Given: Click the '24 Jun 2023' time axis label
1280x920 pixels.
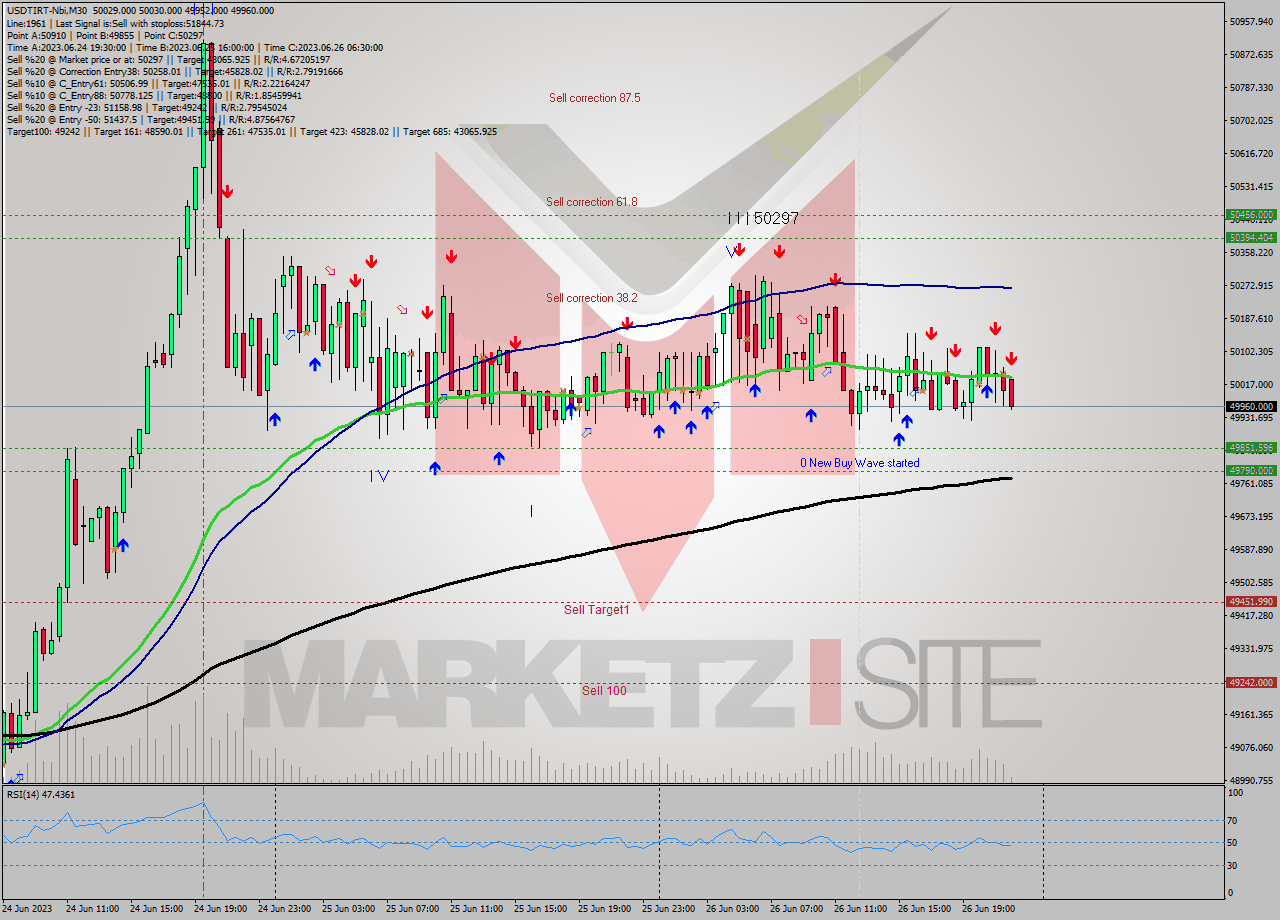Looking at the screenshot, I should tap(27, 909).
